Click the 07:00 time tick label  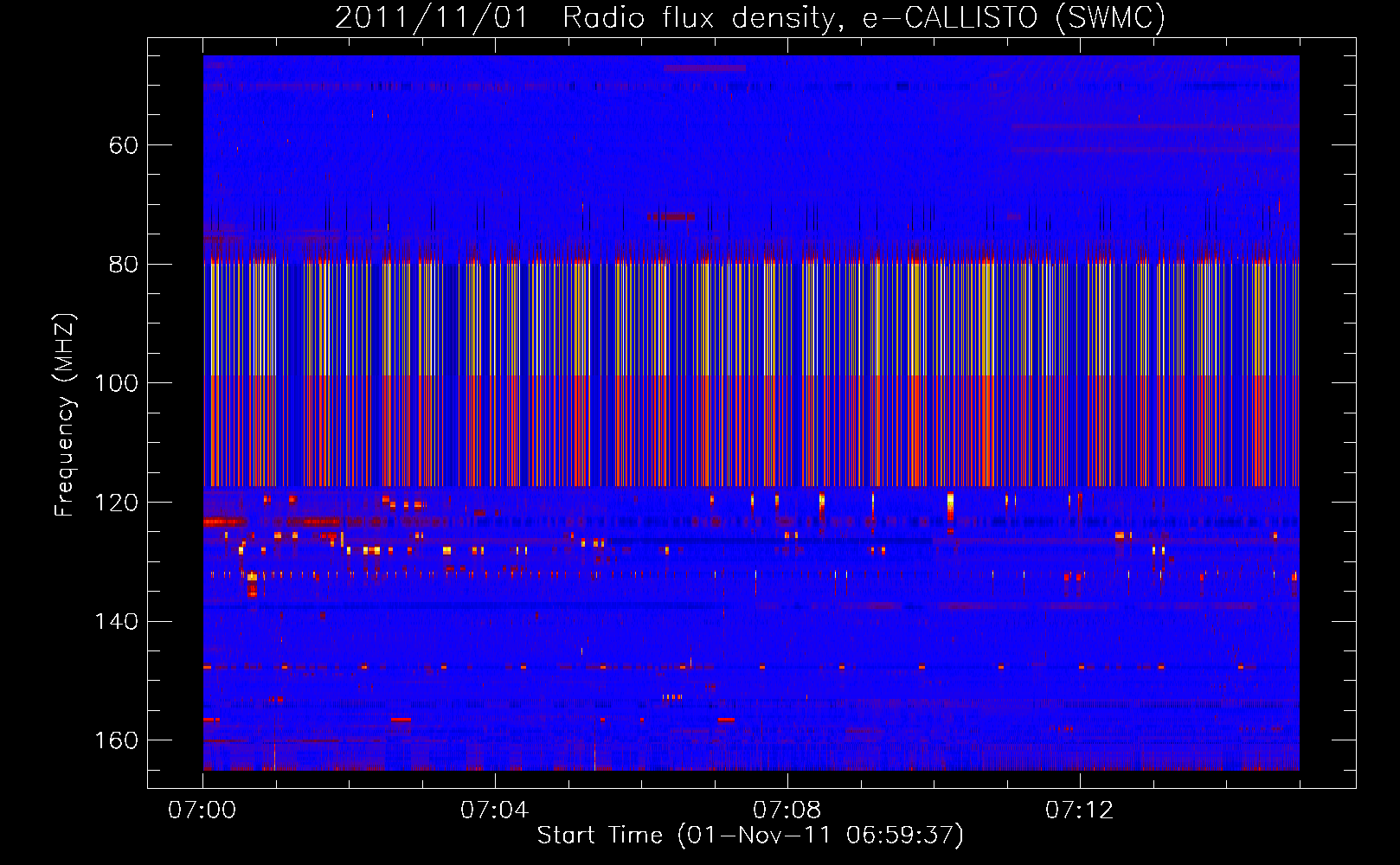coord(202,810)
